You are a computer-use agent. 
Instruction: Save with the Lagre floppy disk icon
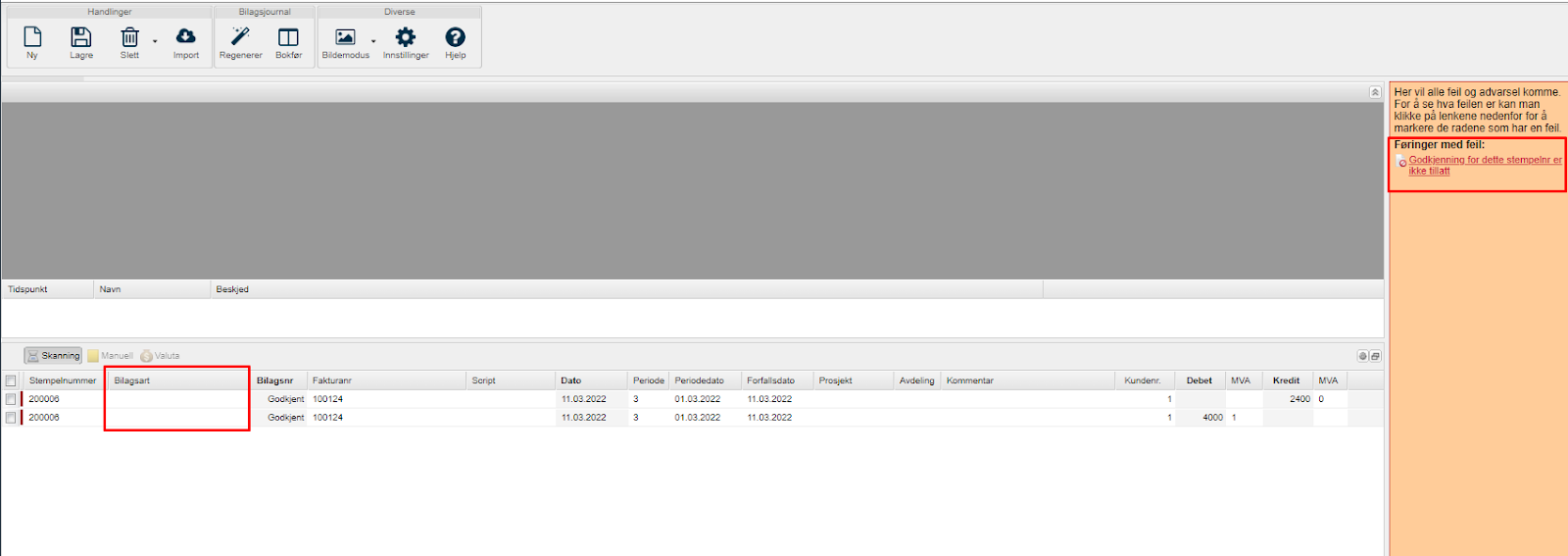point(81,38)
